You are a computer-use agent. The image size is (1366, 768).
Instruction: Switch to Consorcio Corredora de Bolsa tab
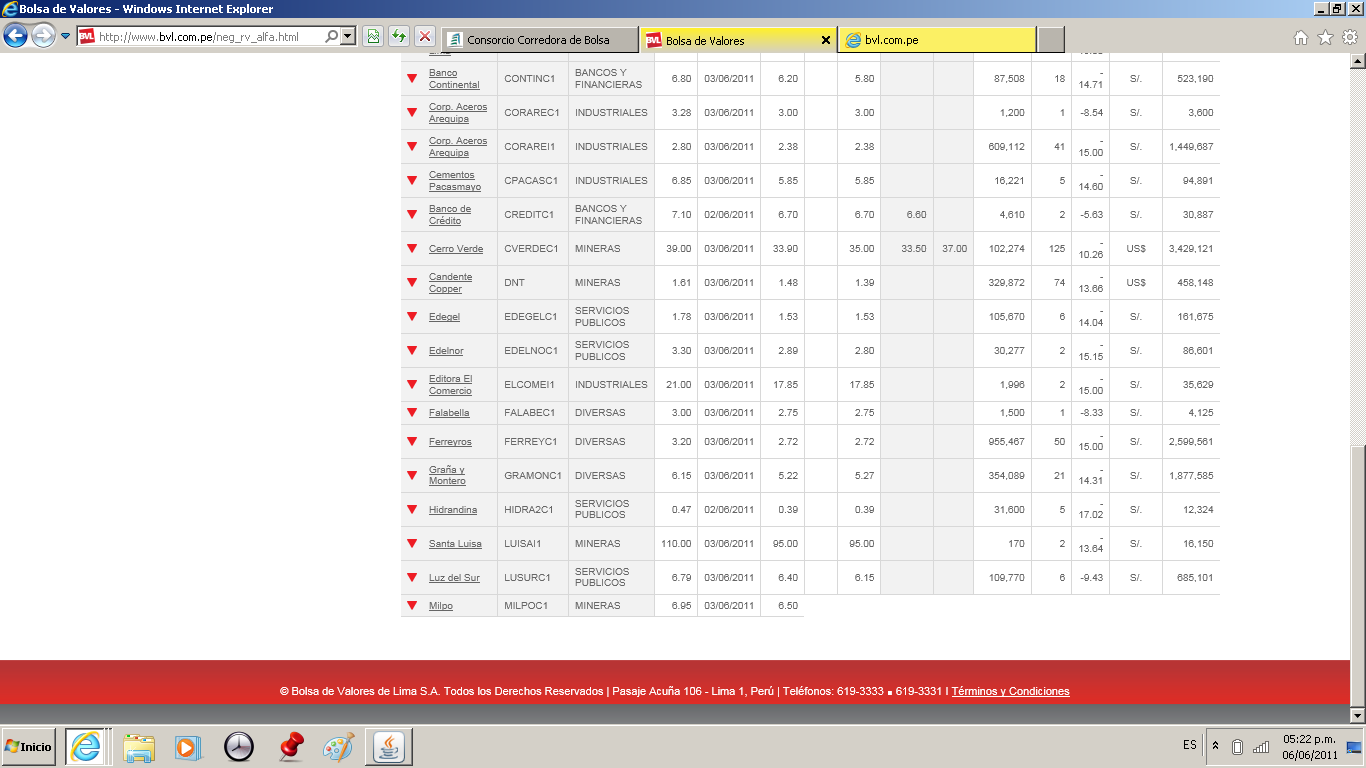click(539, 40)
